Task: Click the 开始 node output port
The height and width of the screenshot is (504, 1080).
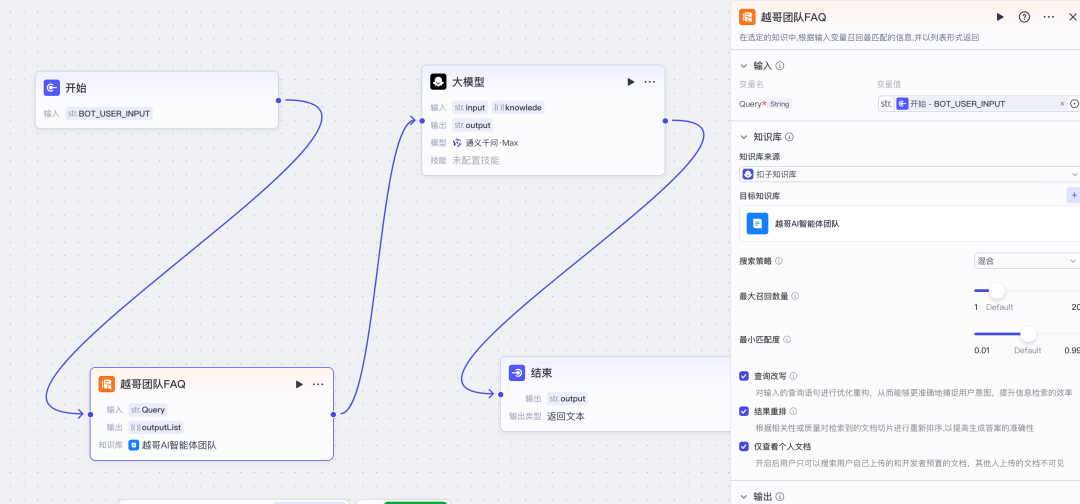Action: tap(278, 101)
